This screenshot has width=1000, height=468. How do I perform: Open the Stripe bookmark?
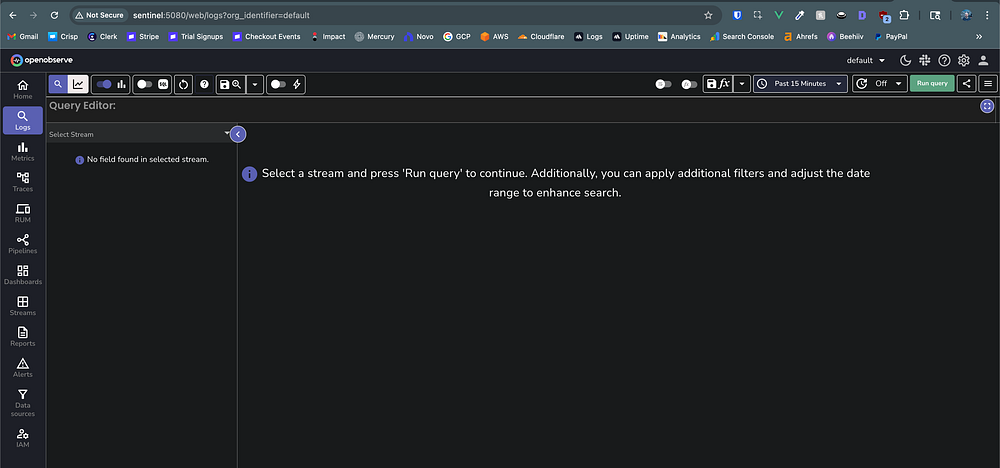[145, 36]
